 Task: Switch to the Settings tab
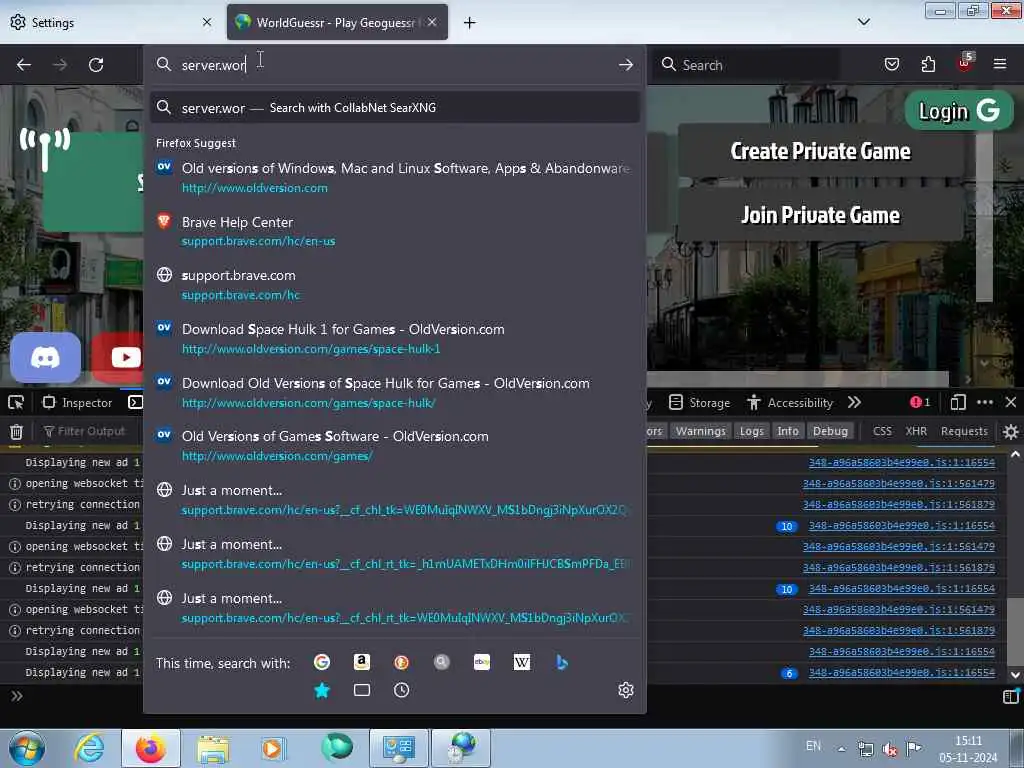click(112, 23)
